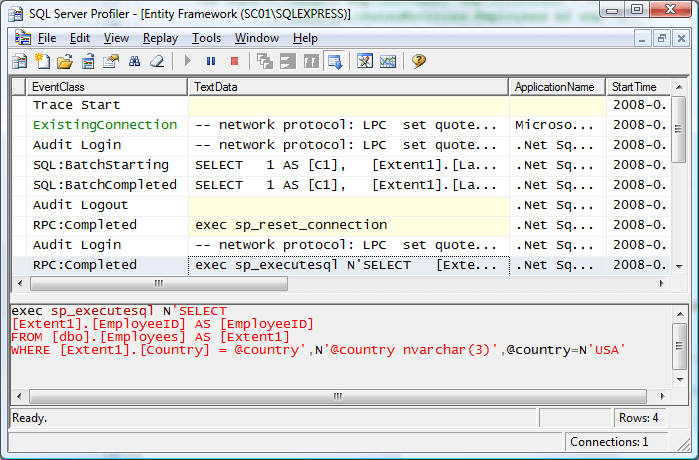Start the trace with the play button
The width and height of the screenshot is (699, 460).
coord(188,61)
